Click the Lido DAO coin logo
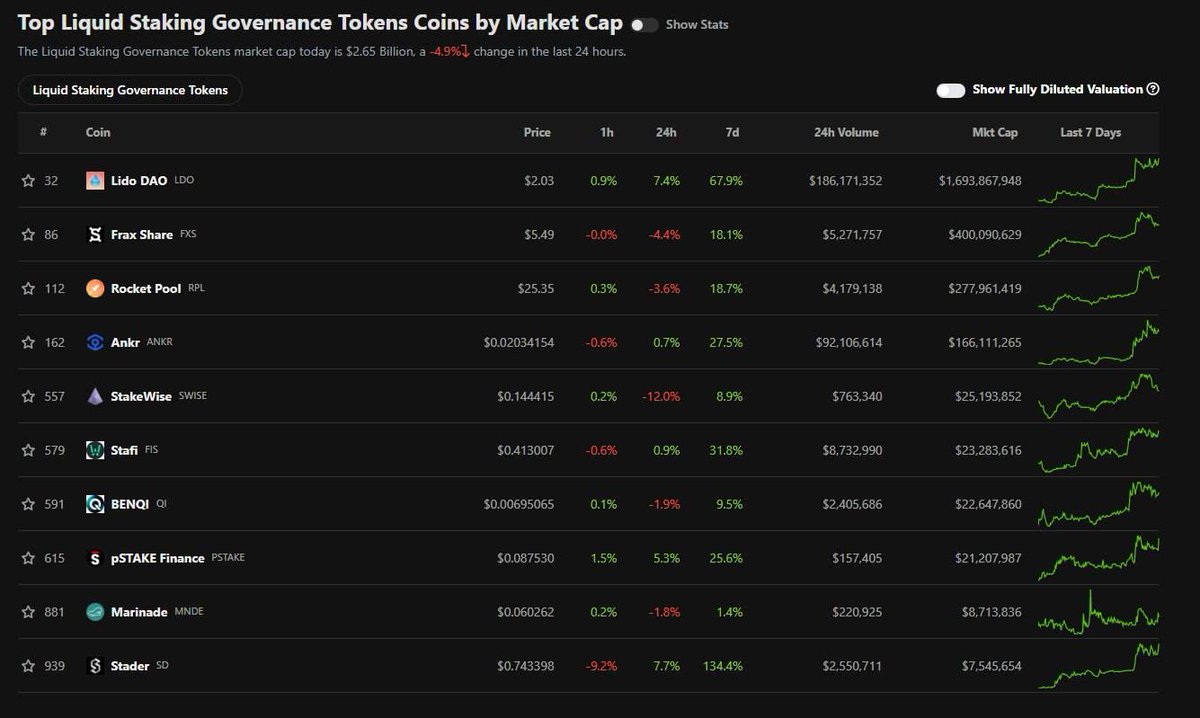Viewport: 1200px width, 718px height. click(95, 181)
